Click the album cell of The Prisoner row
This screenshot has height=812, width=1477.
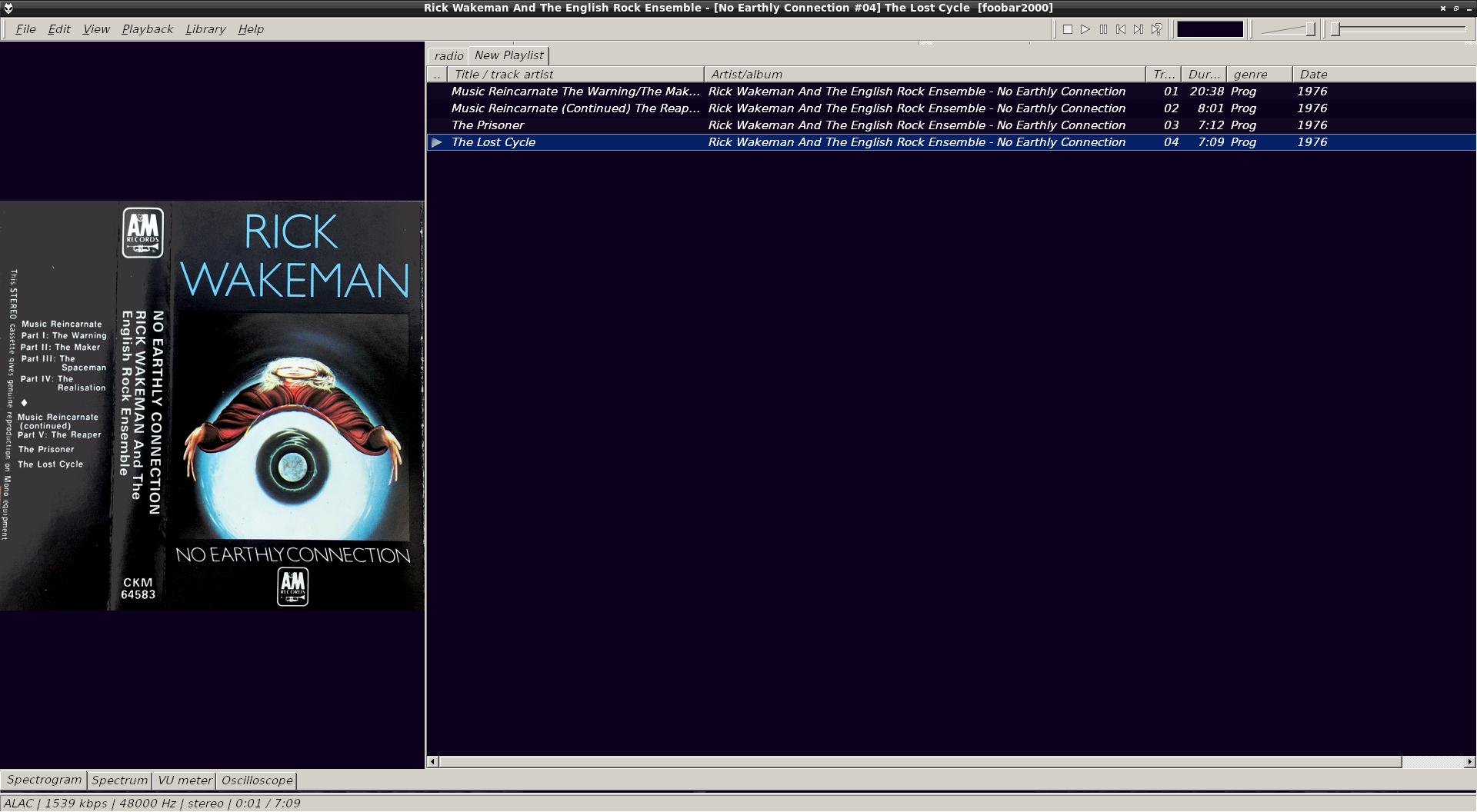(x=917, y=125)
